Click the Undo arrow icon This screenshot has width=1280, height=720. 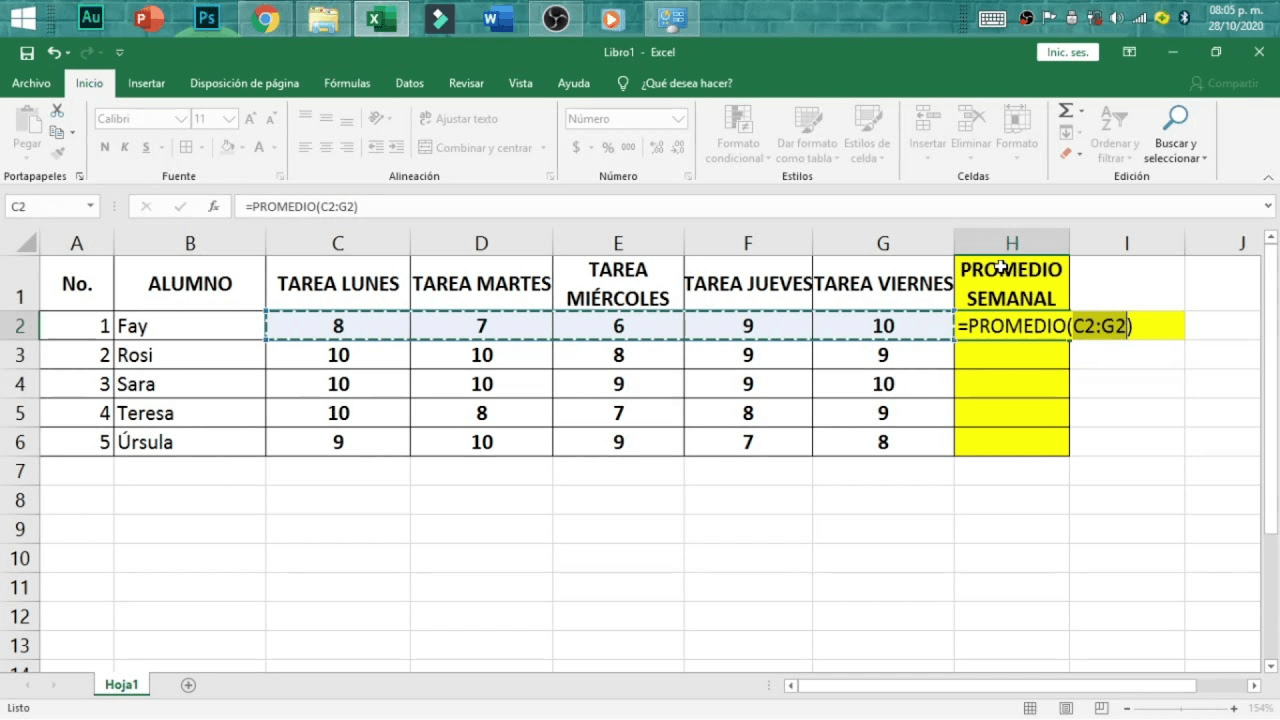53,53
